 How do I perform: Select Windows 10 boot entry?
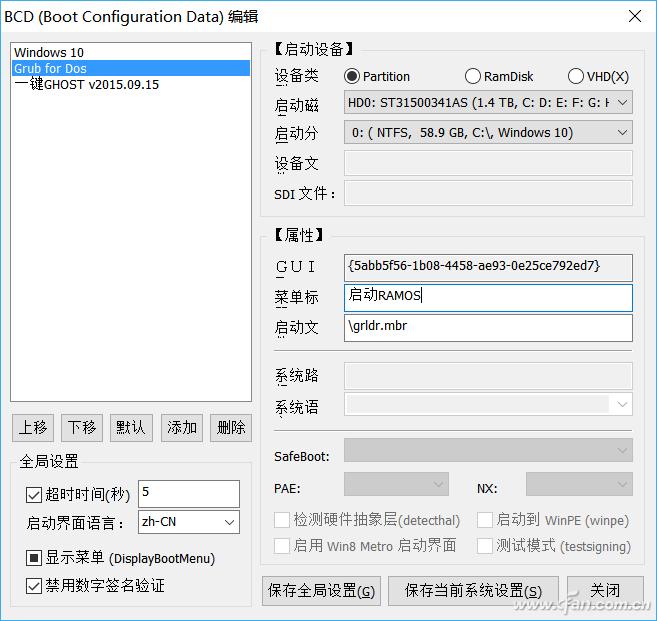coord(48,52)
